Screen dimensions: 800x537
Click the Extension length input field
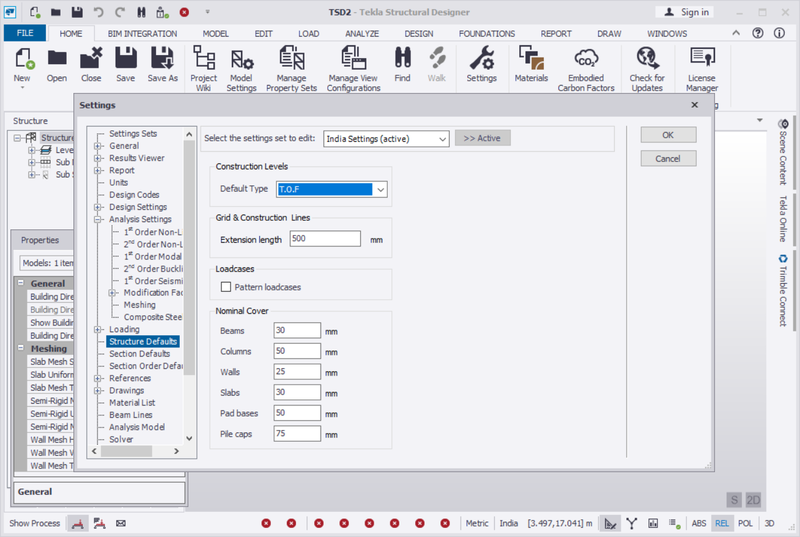[325, 239]
